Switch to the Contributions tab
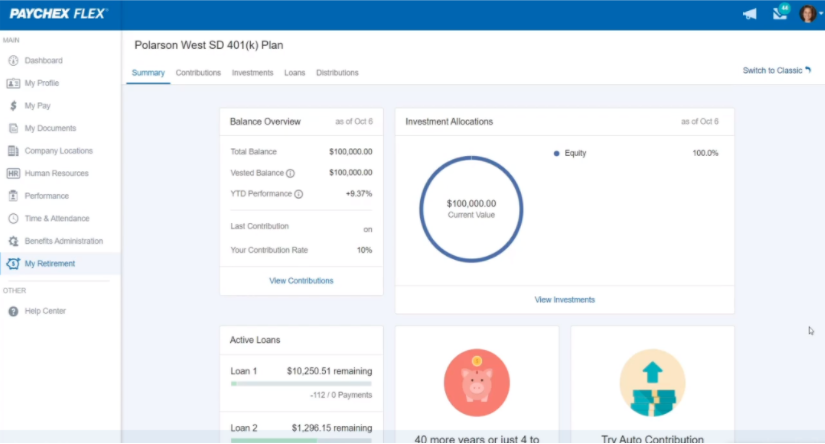Image resolution: width=825 pixels, height=444 pixels. (198, 73)
